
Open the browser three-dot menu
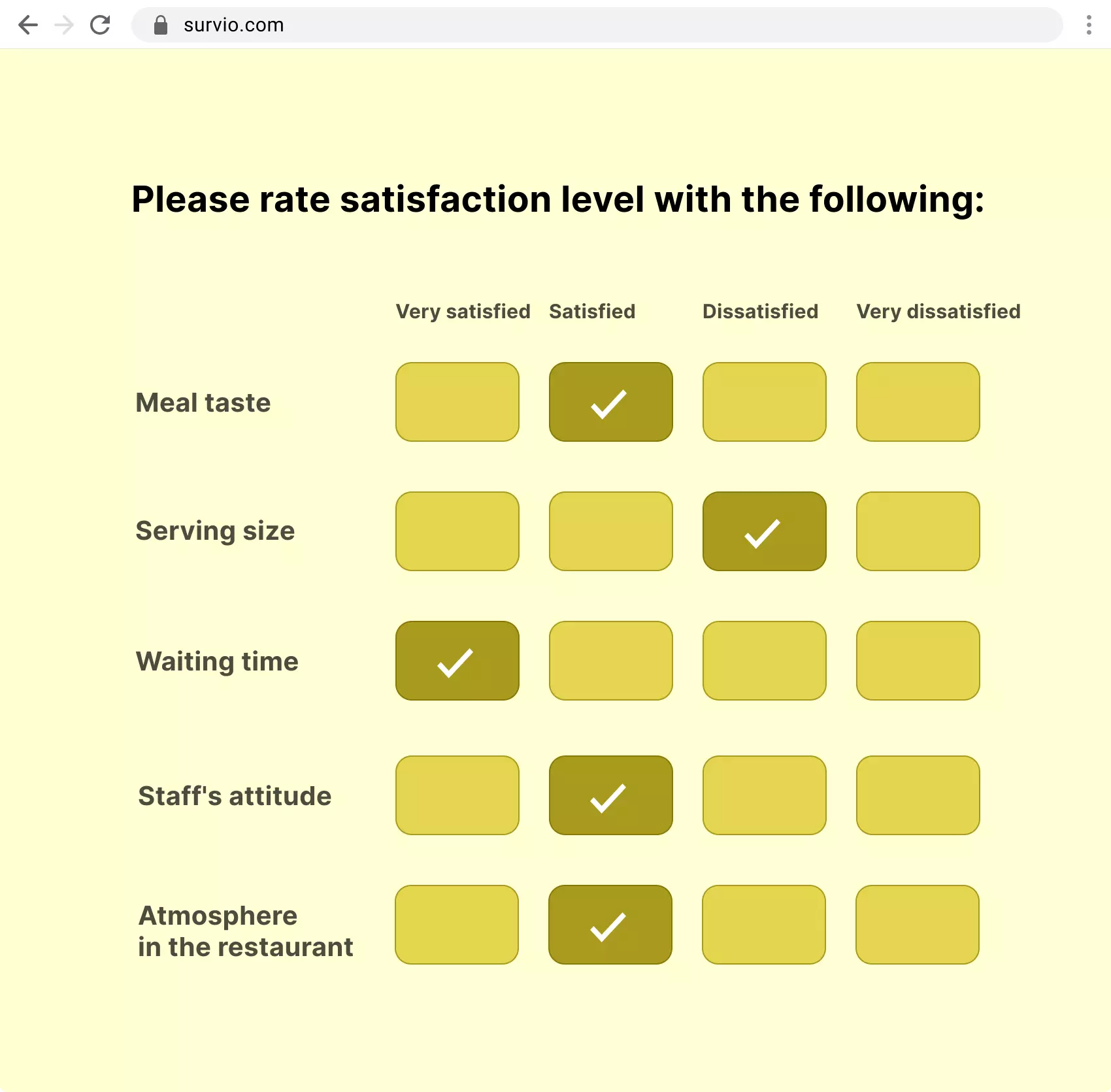(1088, 25)
